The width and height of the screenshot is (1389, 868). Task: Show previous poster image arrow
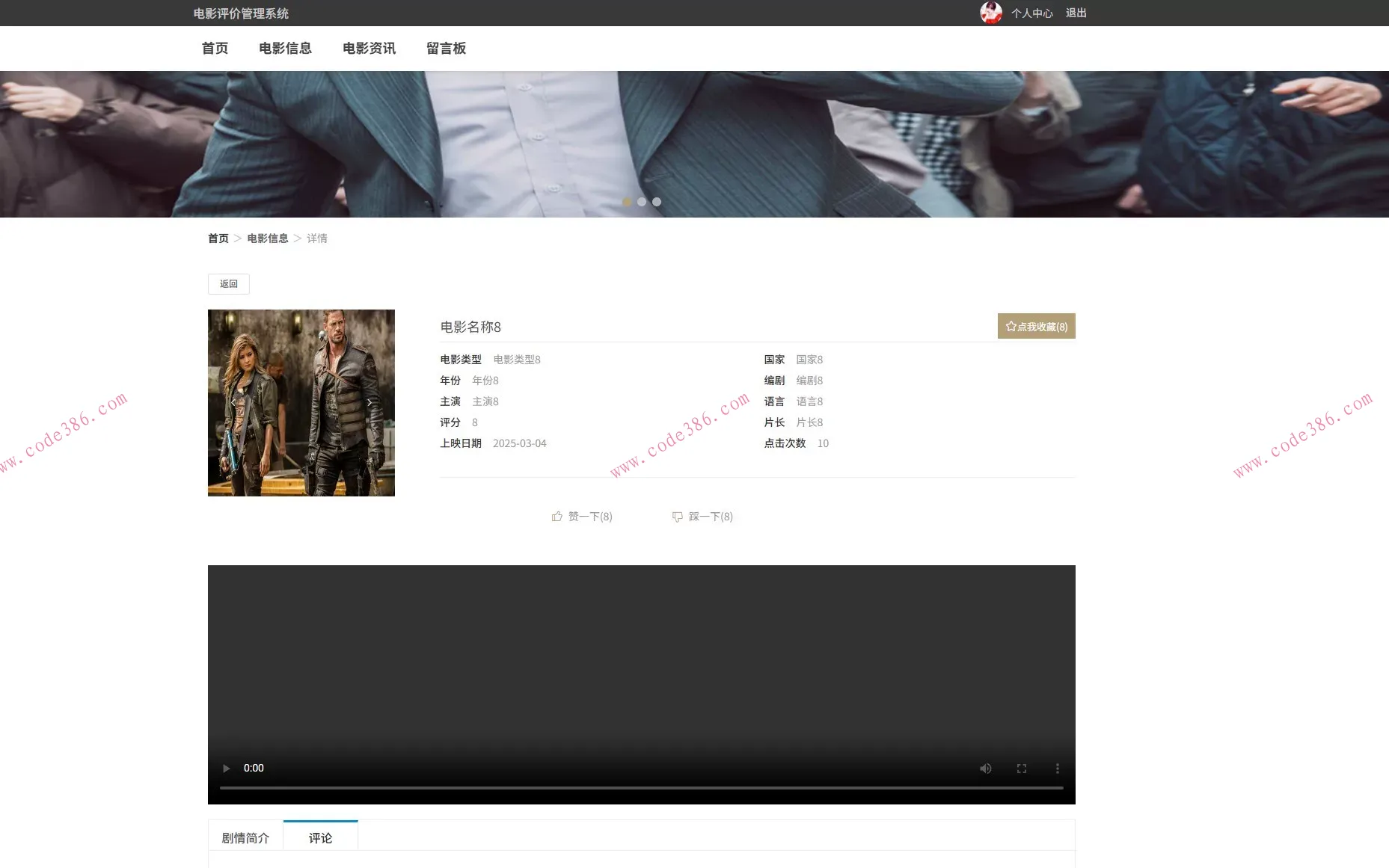coord(233,403)
